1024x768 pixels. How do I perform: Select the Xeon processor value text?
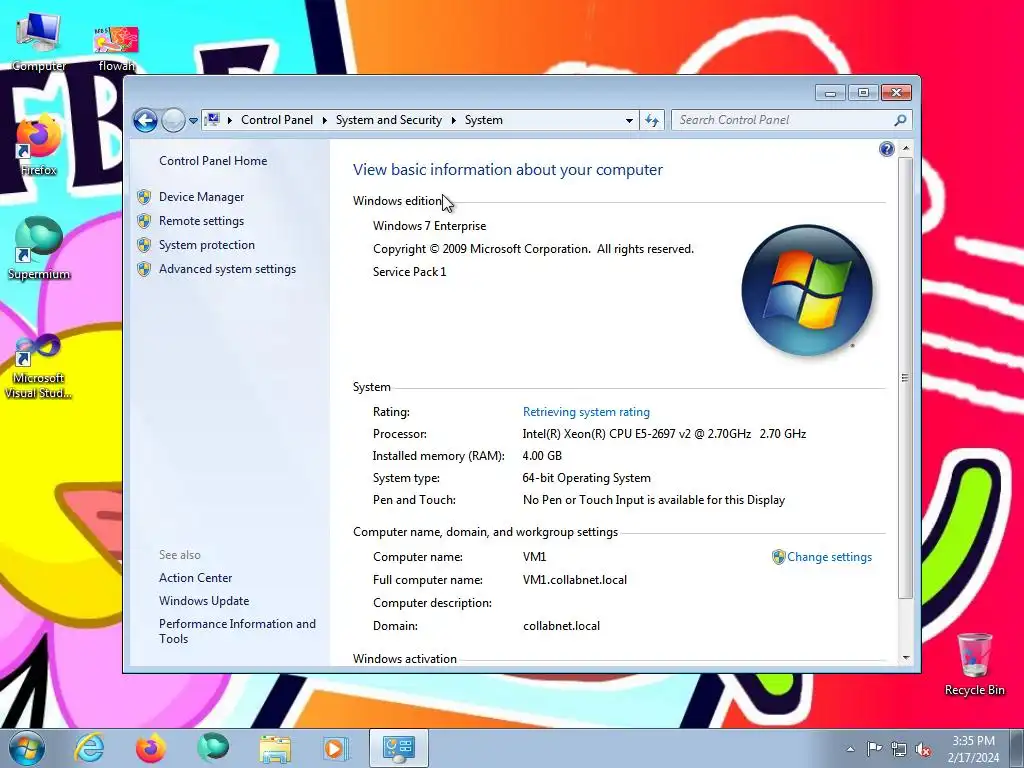pos(664,434)
